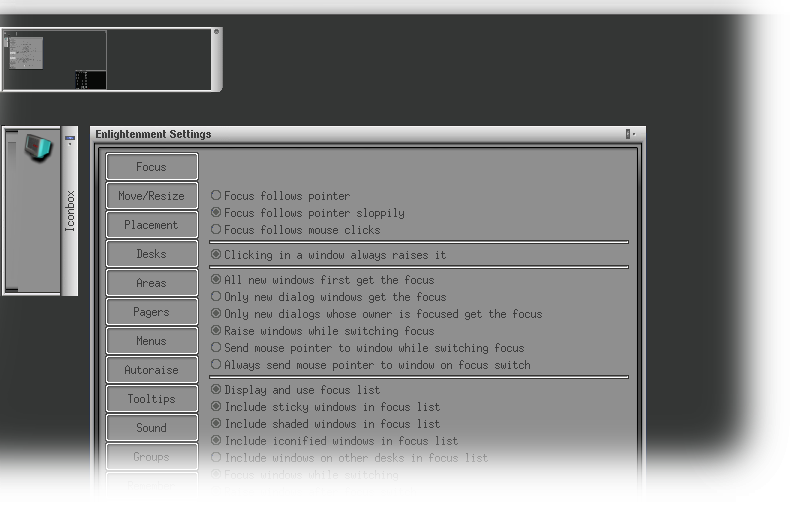Go to the Areas tab
This screenshot has height=525, width=800.
(152, 283)
